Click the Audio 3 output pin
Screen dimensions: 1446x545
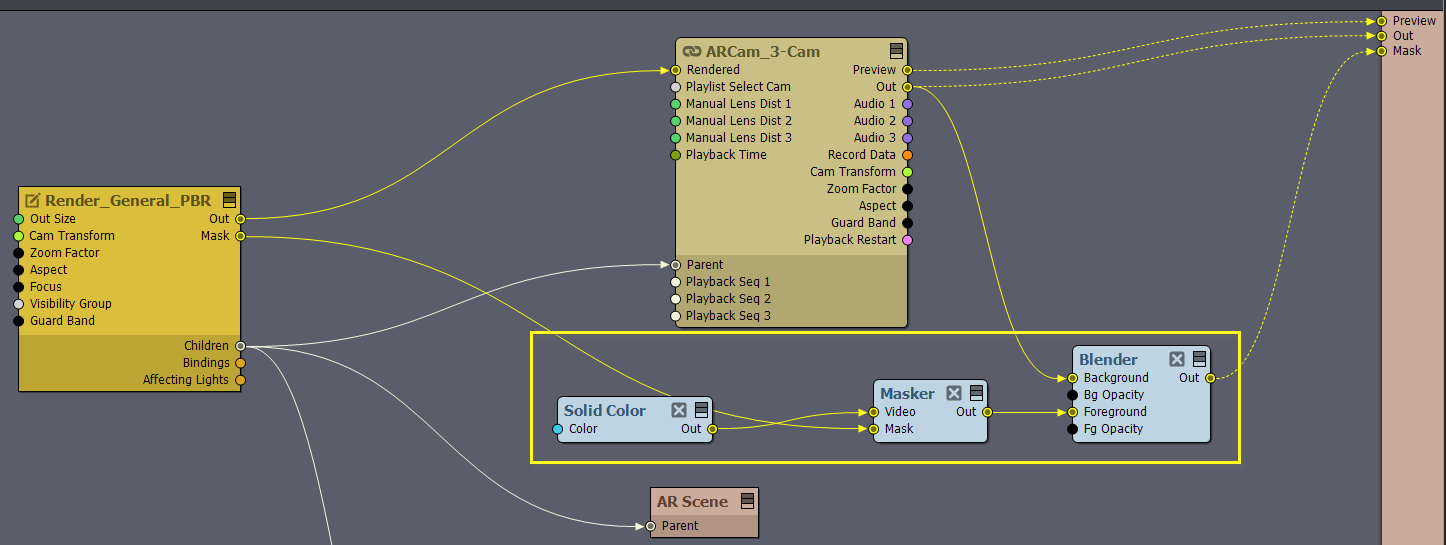(x=907, y=138)
